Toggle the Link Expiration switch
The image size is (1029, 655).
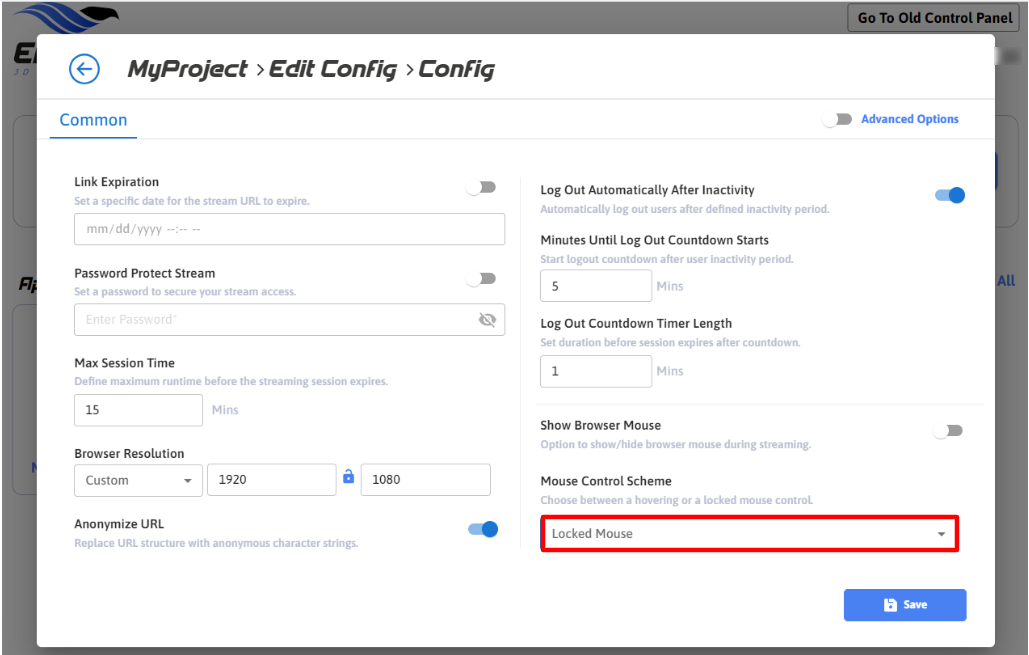[481, 187]
